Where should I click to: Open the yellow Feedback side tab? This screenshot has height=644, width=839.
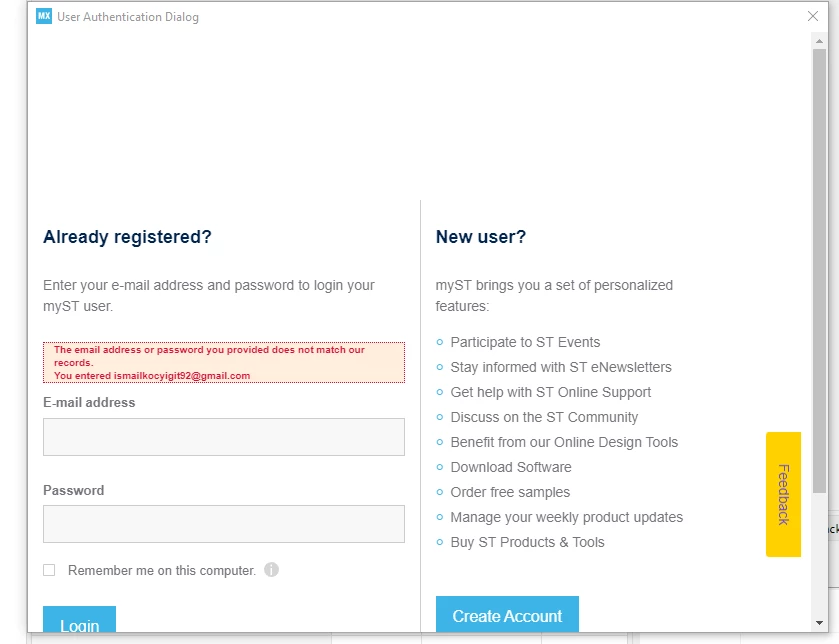tap(783, 494)
